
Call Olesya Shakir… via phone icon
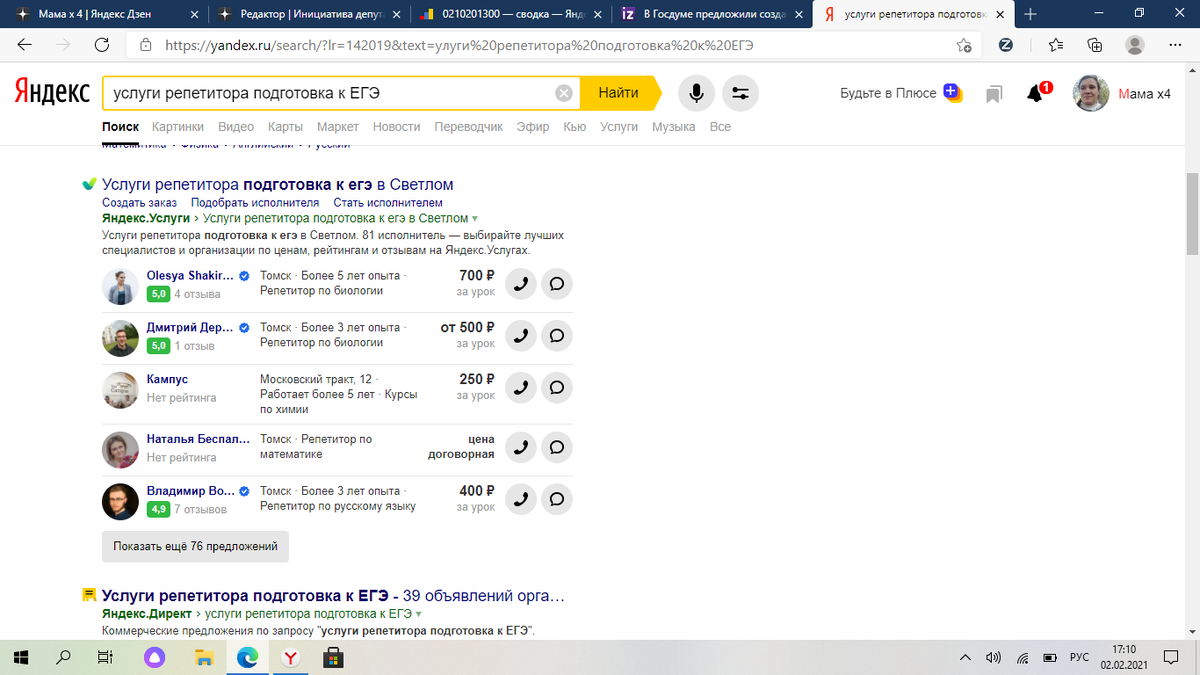click(x=520, y=283)
